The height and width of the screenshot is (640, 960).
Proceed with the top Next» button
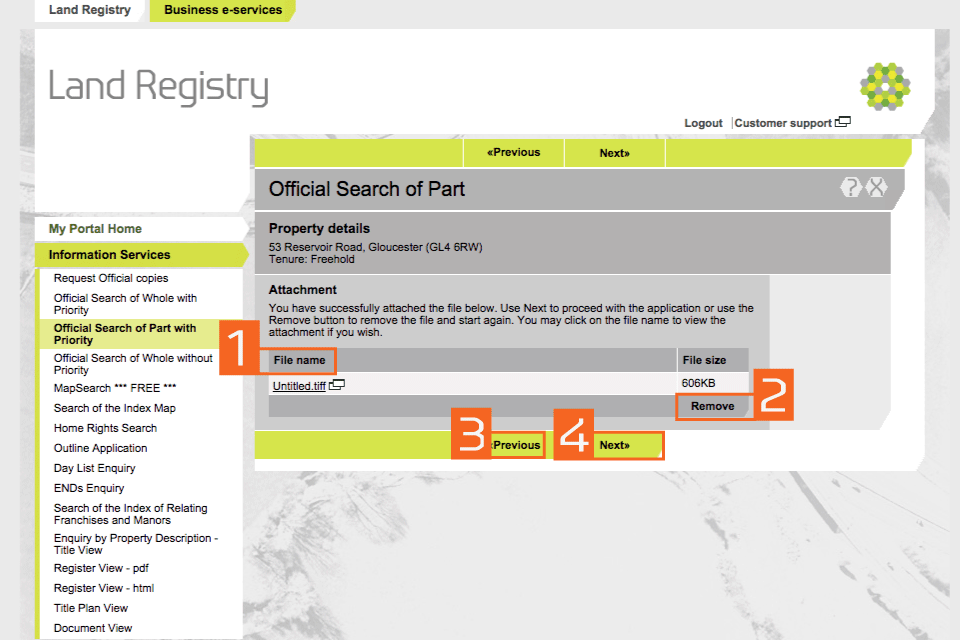(x=615, y=153)
